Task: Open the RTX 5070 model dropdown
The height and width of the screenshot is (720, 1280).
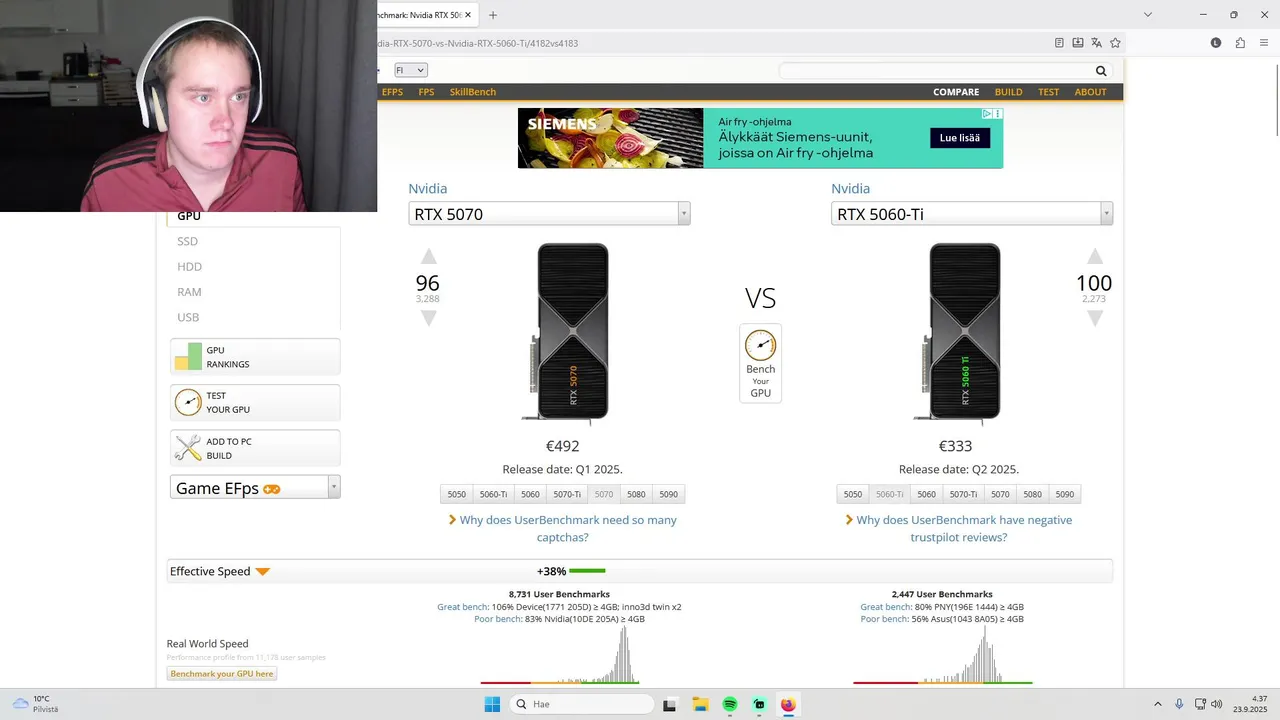Action: tap(684, 214)
